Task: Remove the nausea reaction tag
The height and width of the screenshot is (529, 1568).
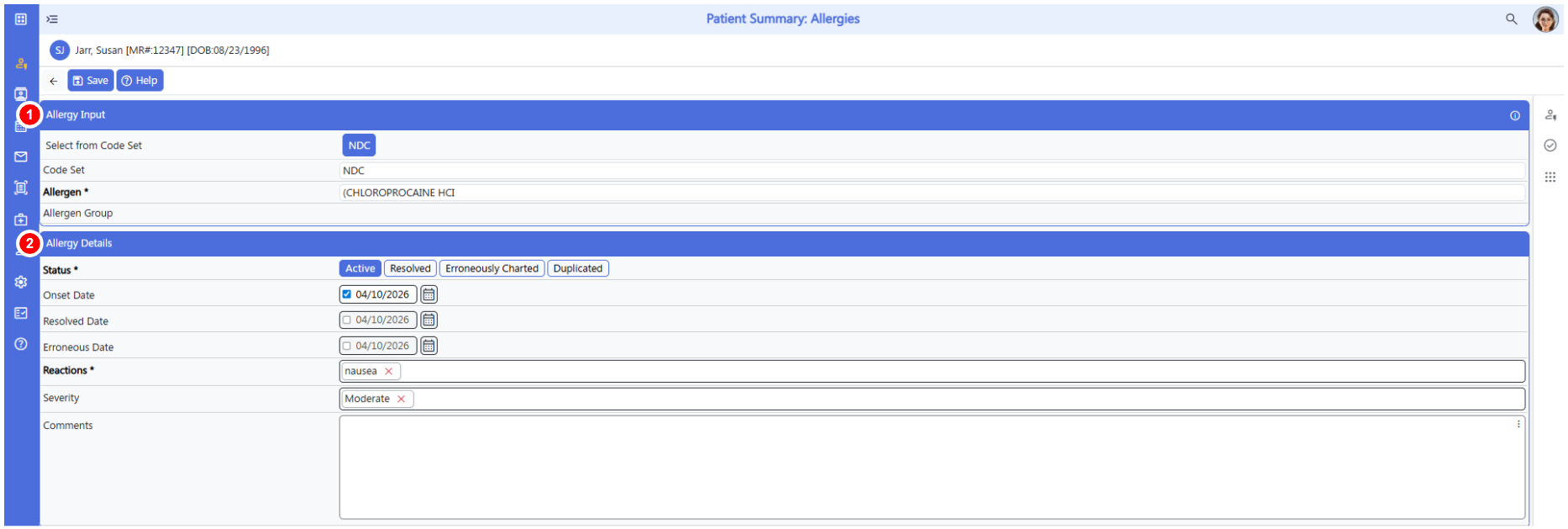Action: click(388, 371)
